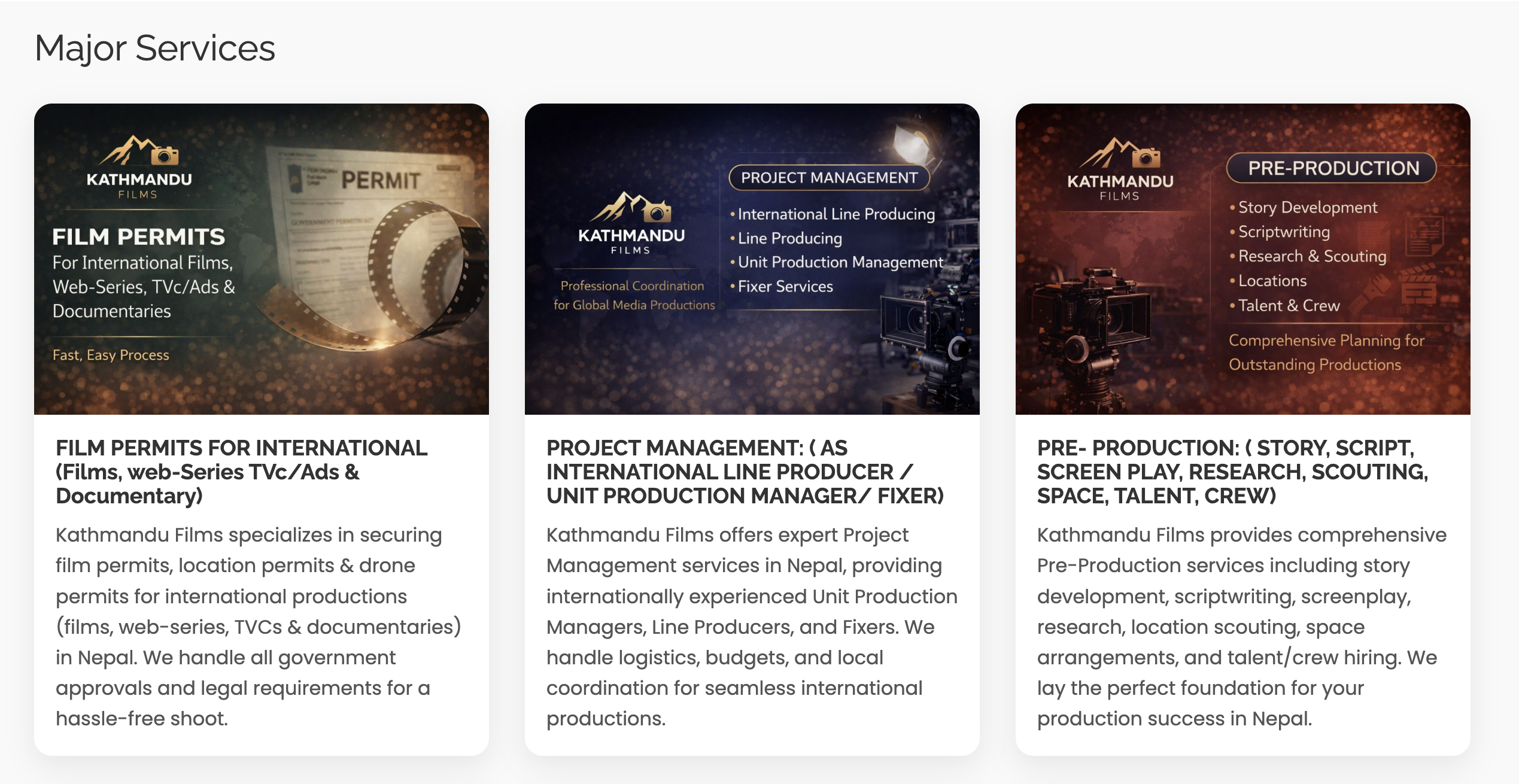Open the Pre-Production card heading
This screenshot has height=784, width=1519.
coord(1232,472)
